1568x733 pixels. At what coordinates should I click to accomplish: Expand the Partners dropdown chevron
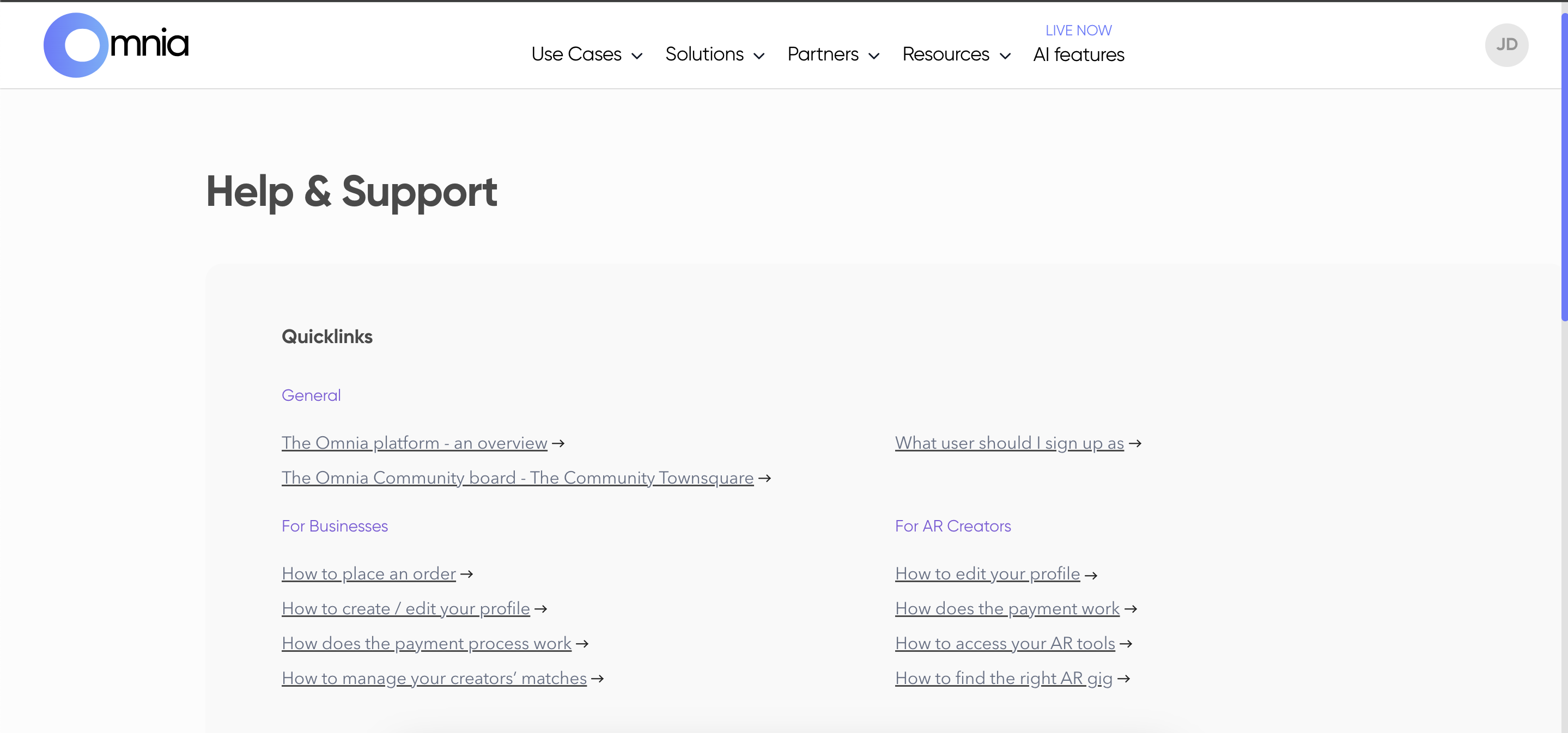point(874,56)
